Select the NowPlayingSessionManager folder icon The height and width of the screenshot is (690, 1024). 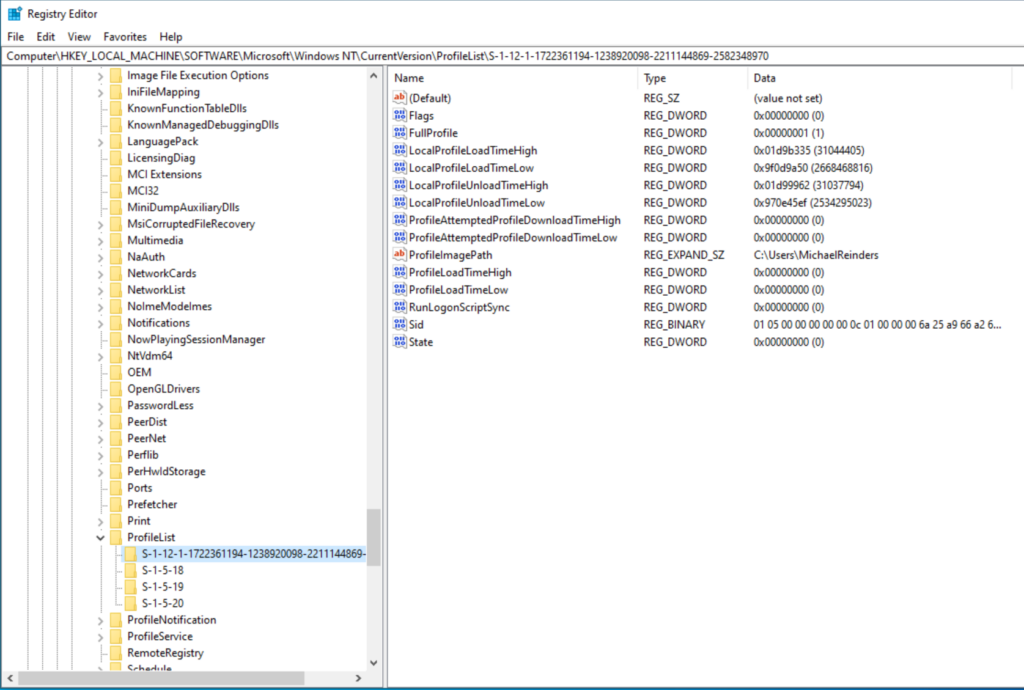(116, 339)
